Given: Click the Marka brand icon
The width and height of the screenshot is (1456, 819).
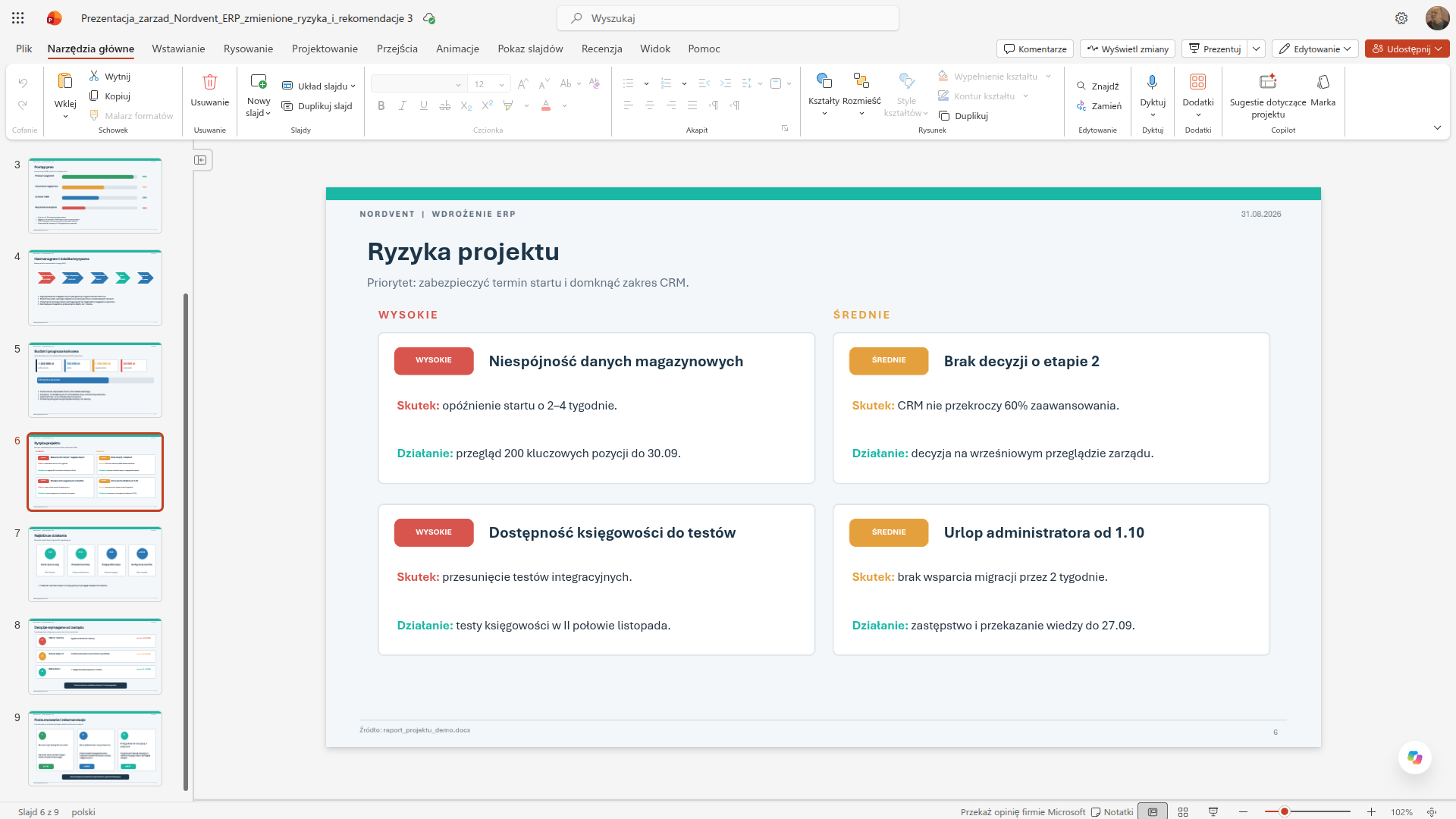Looking at the screenshot, I should (1323, 82).
